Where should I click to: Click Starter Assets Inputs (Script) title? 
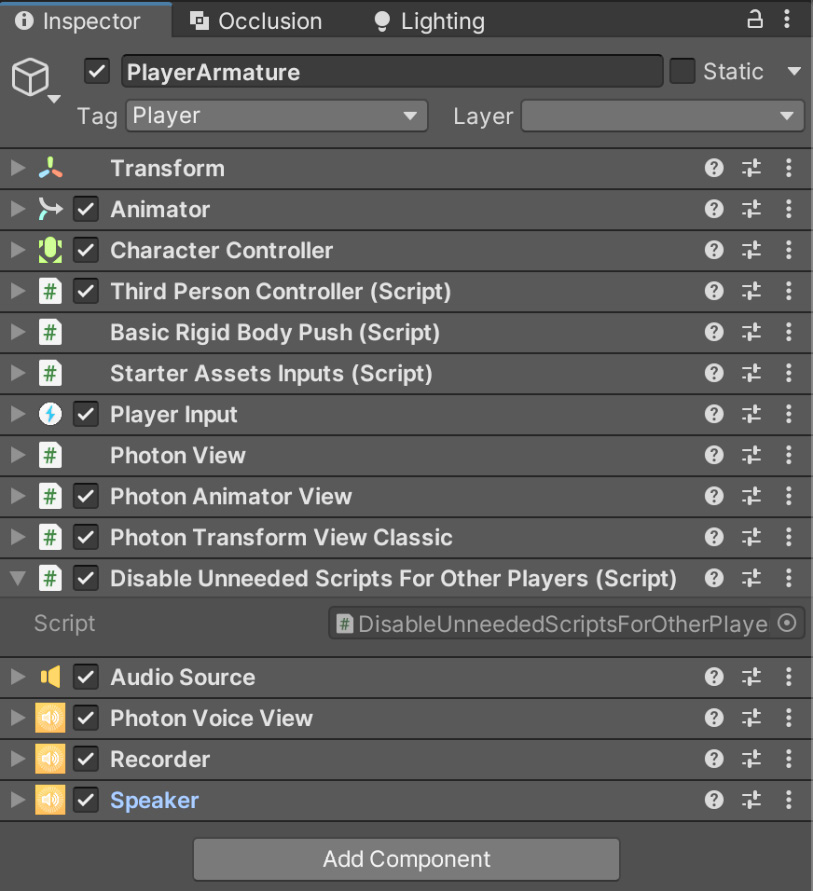pos(272,374)
